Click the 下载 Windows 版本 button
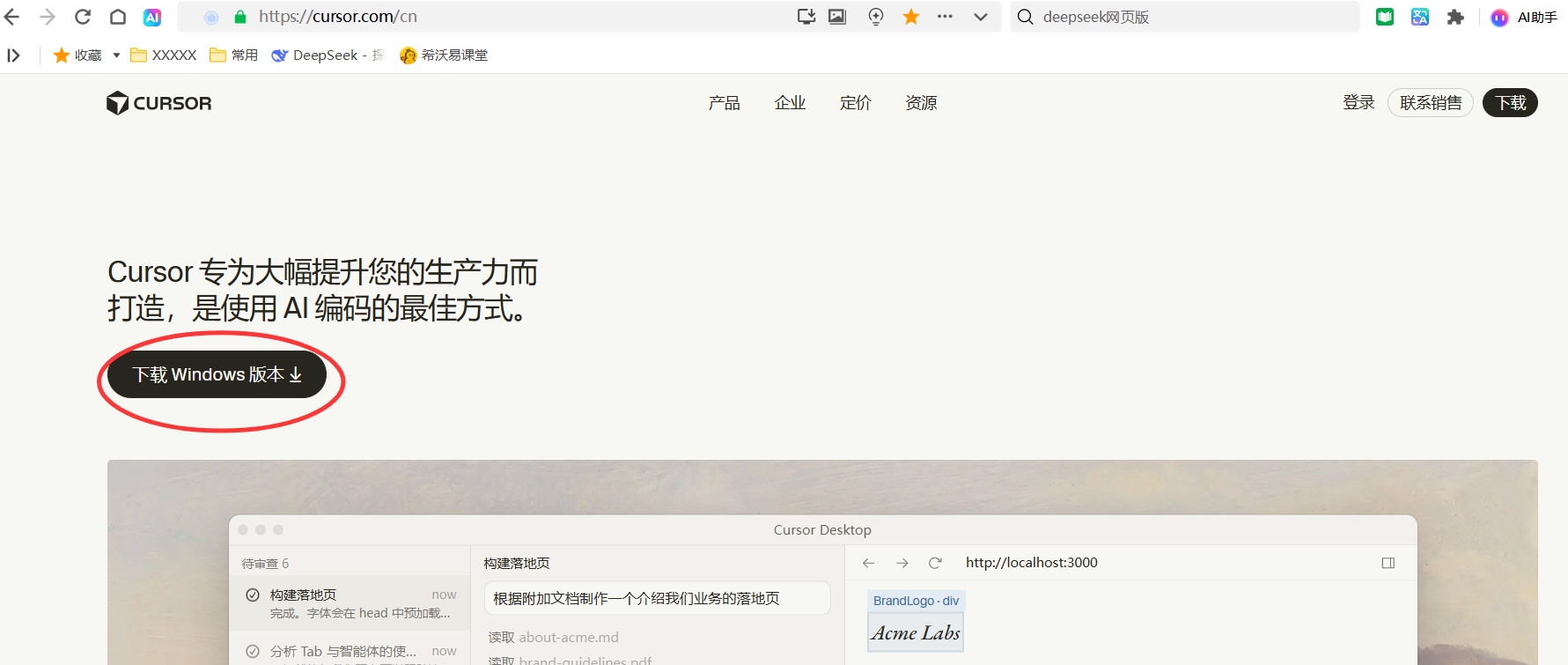1568x665 pixels. (x=217, y=374)
